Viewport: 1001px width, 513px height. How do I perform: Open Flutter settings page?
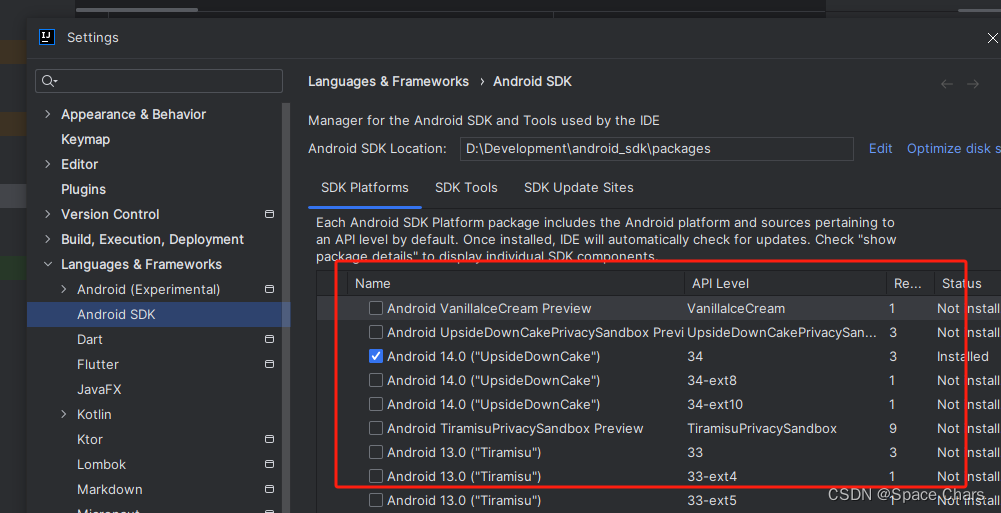pyautogui.click(x=98, y=364)
